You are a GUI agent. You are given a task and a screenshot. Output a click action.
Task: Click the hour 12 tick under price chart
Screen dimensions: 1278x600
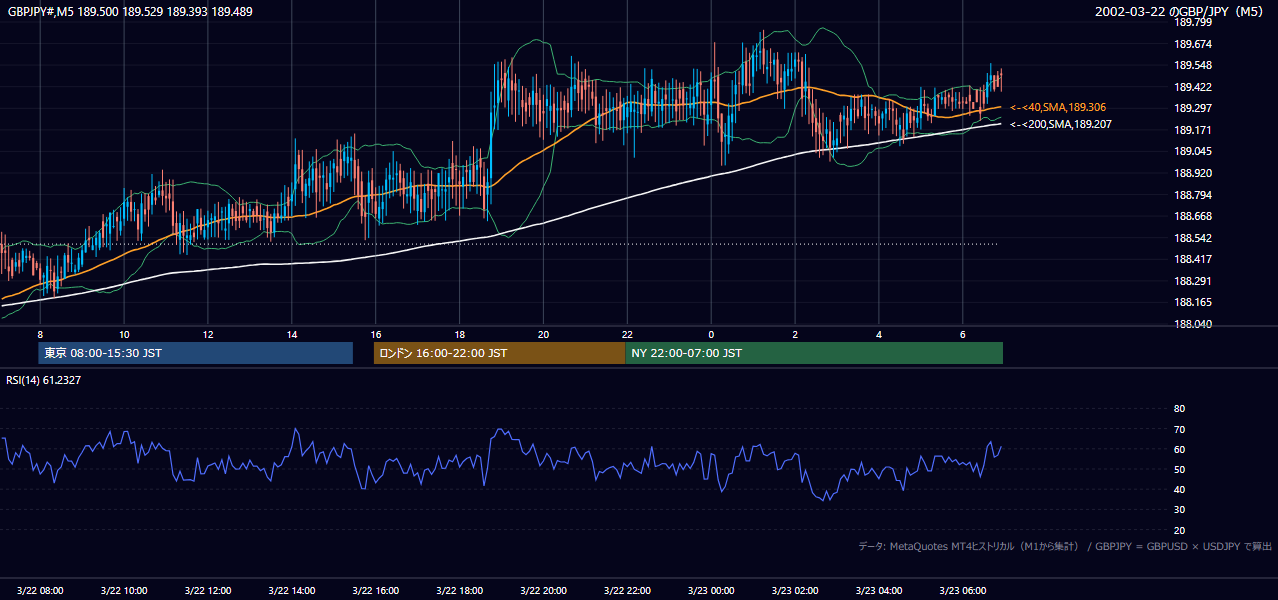[208, 334]
